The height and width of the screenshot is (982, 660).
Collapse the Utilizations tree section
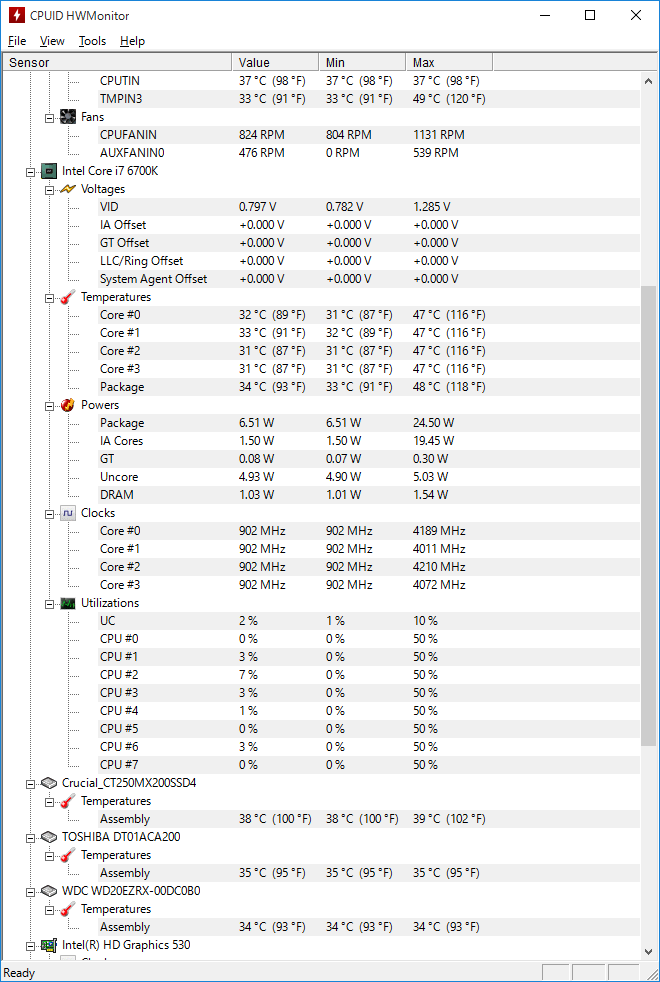click(50, 603)
